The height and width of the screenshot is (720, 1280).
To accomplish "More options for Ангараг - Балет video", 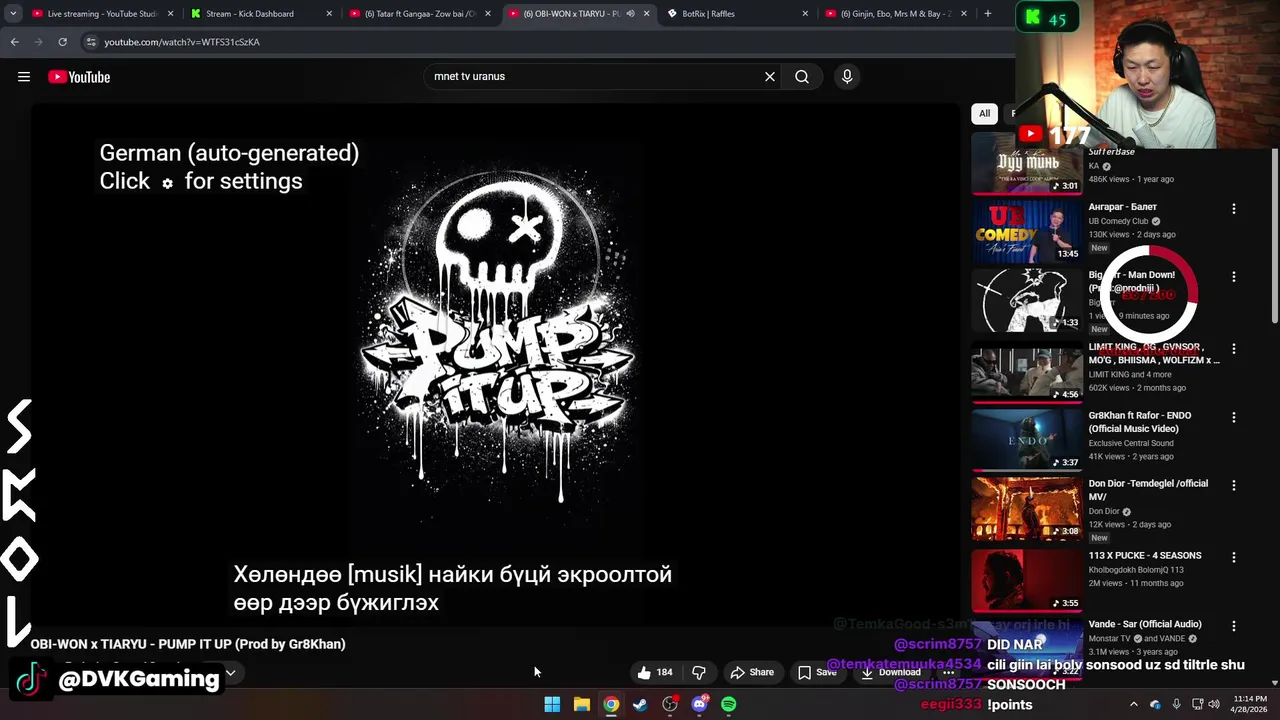I will (1234, 209).
